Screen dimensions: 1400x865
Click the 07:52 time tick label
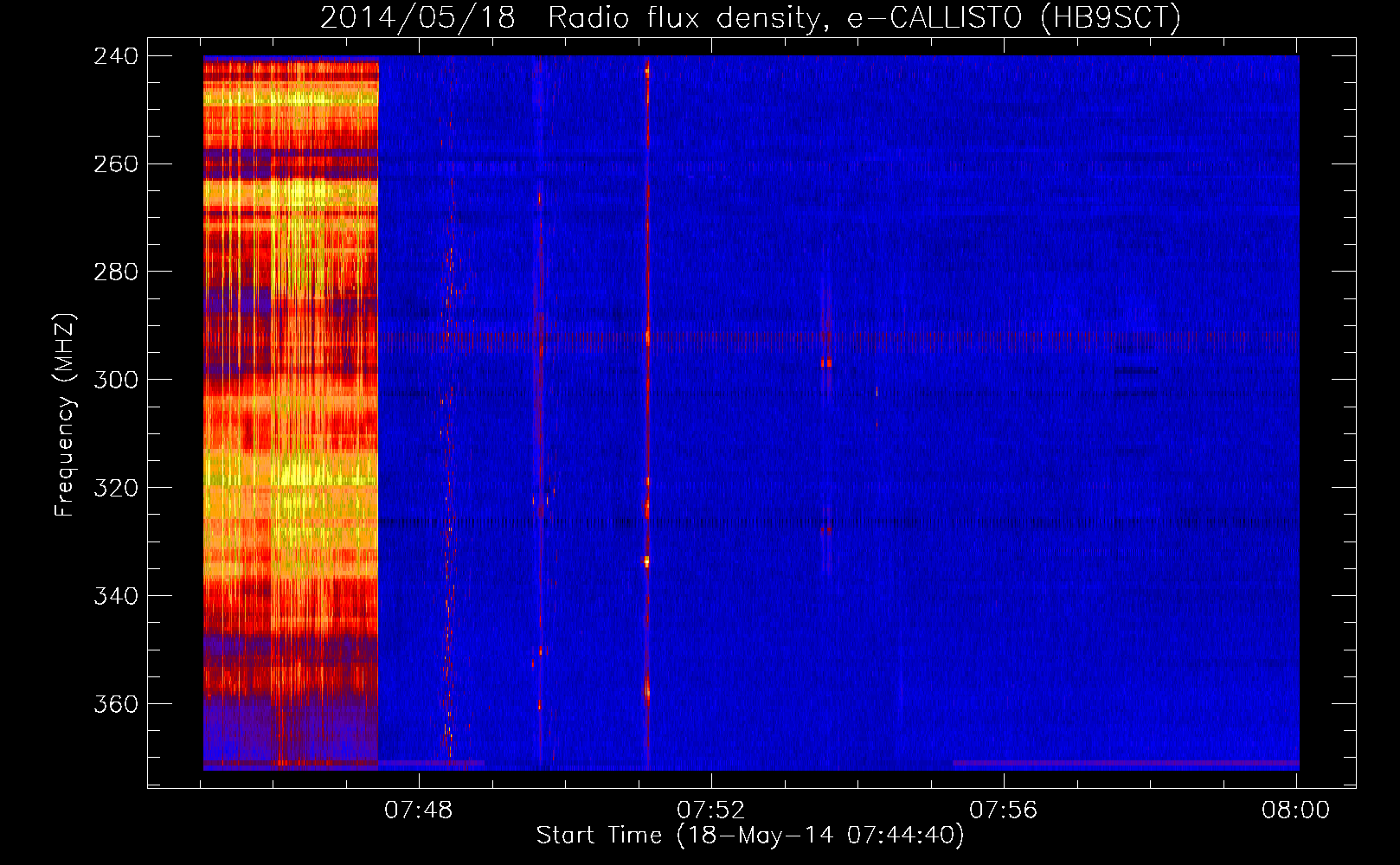point(711,811)
